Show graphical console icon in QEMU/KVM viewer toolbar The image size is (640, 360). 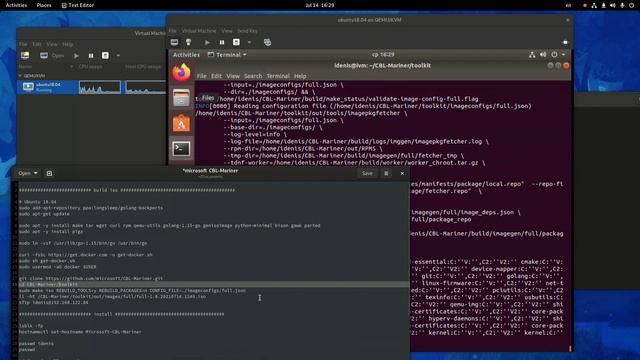pyautogui.click(x=174, y=42)
